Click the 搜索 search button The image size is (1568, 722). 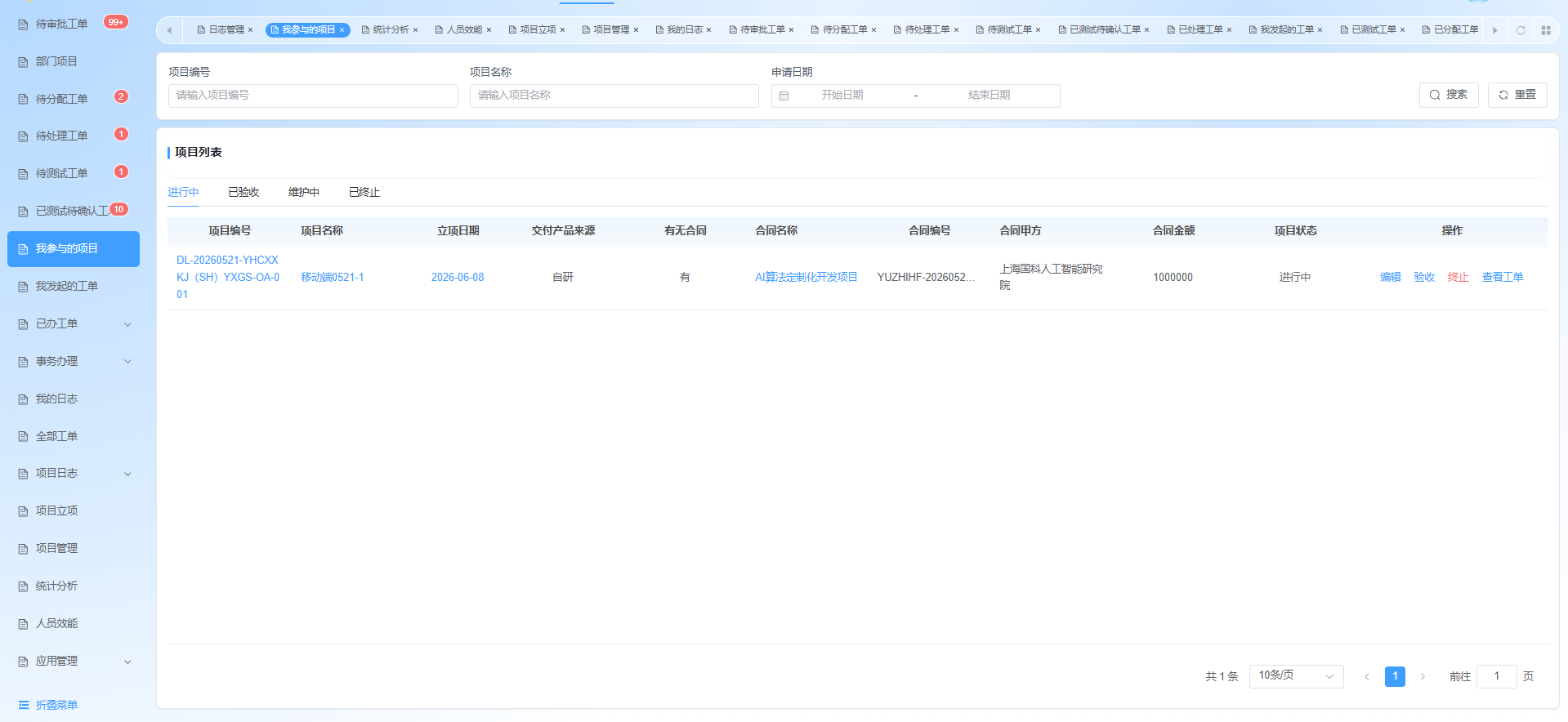coord(1449,95)
